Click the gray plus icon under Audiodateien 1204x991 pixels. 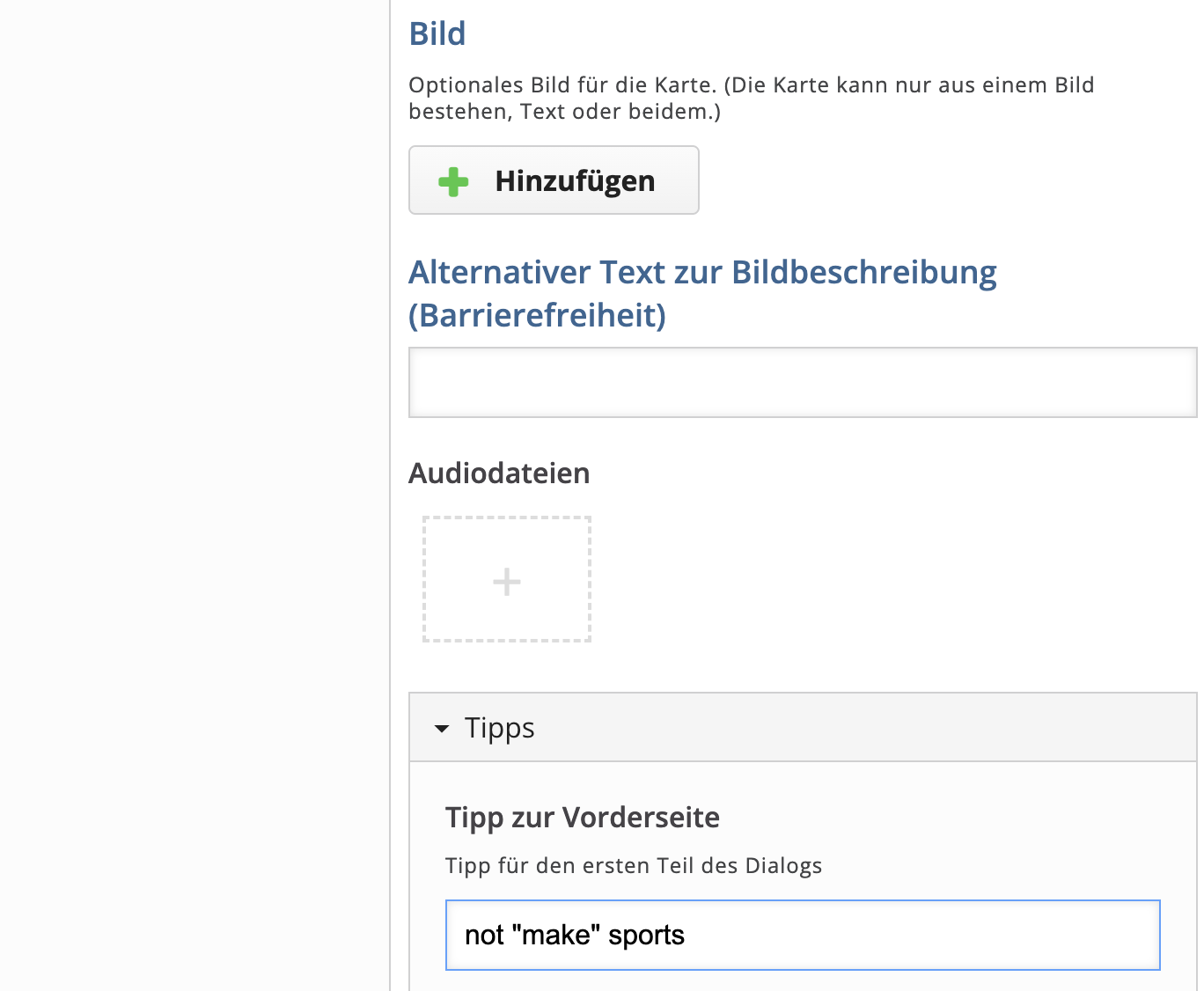coord(507,582)
